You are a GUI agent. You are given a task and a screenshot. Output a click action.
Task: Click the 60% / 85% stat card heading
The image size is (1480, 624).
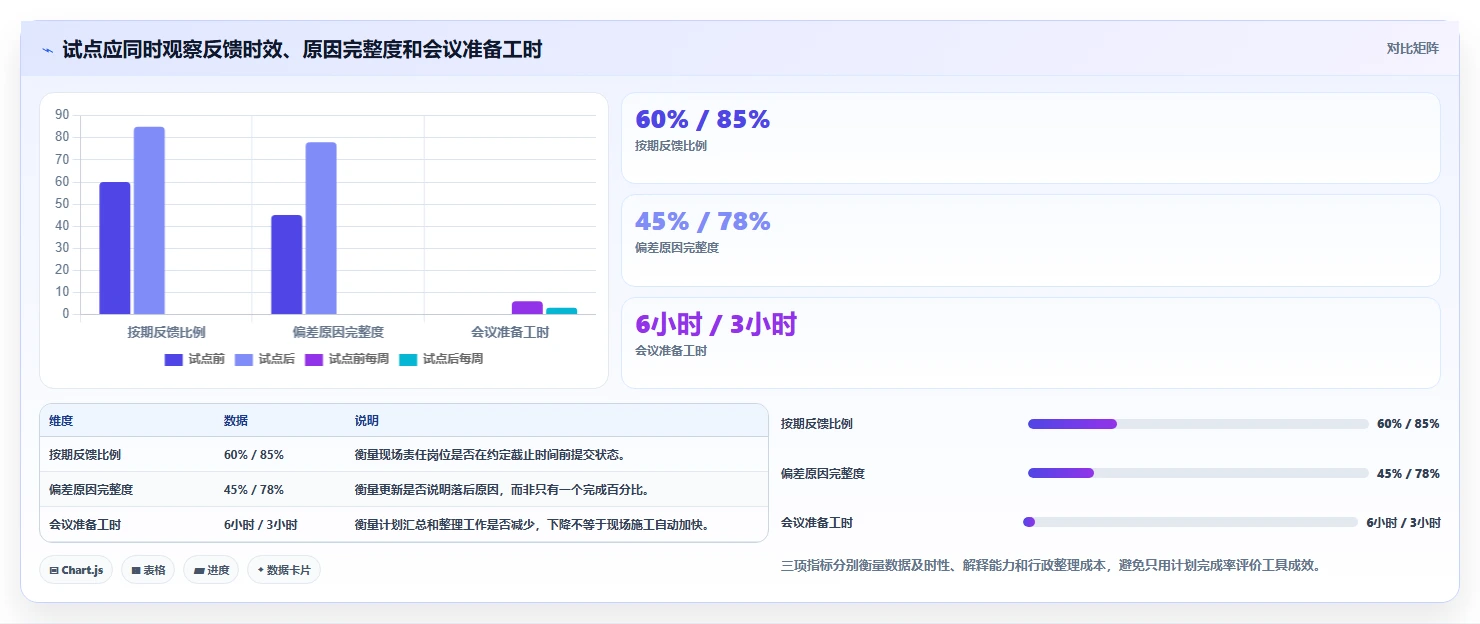tap(703, 119)
